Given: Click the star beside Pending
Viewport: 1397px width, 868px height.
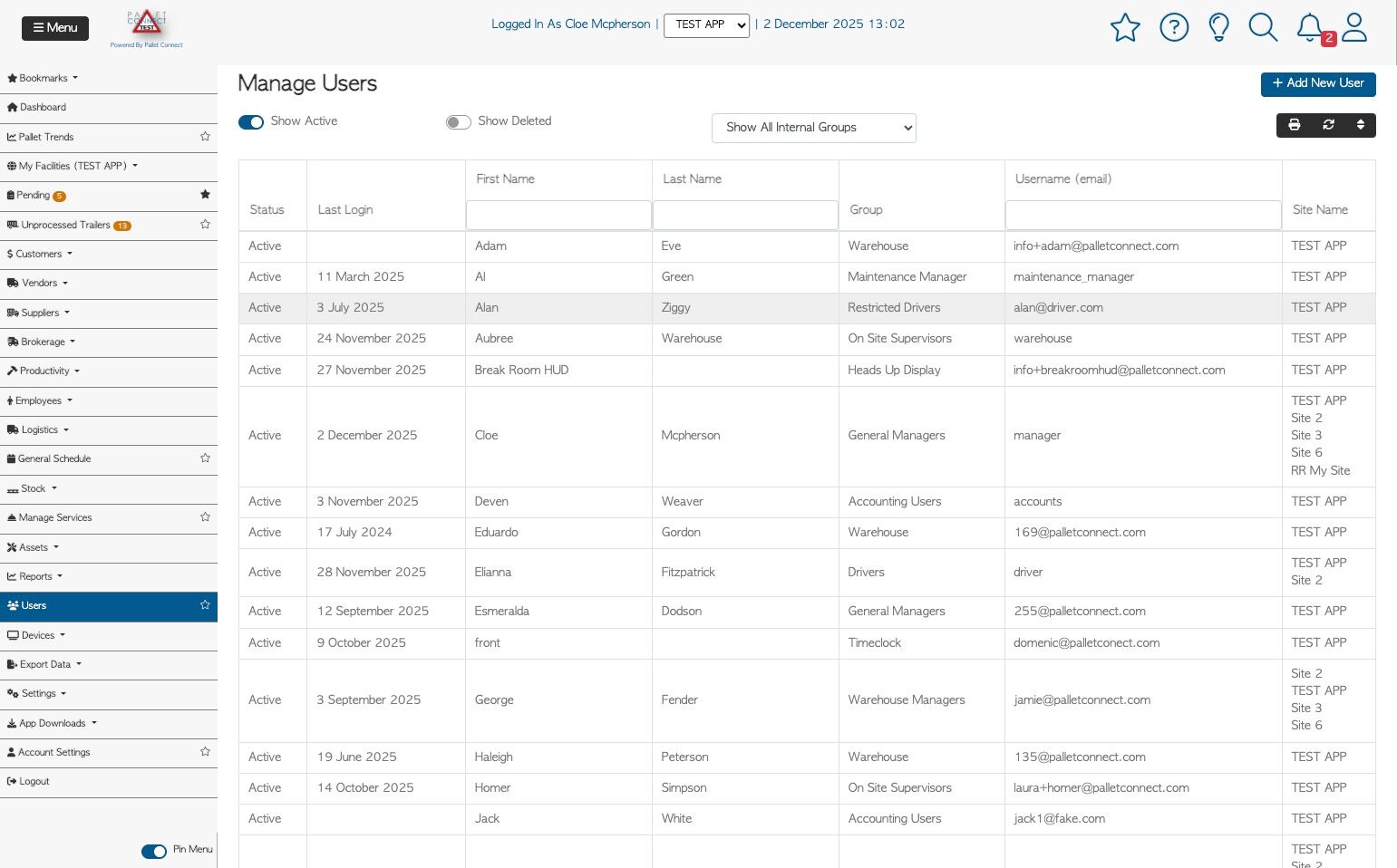Looking at the screenshot, I should point(205,195).
